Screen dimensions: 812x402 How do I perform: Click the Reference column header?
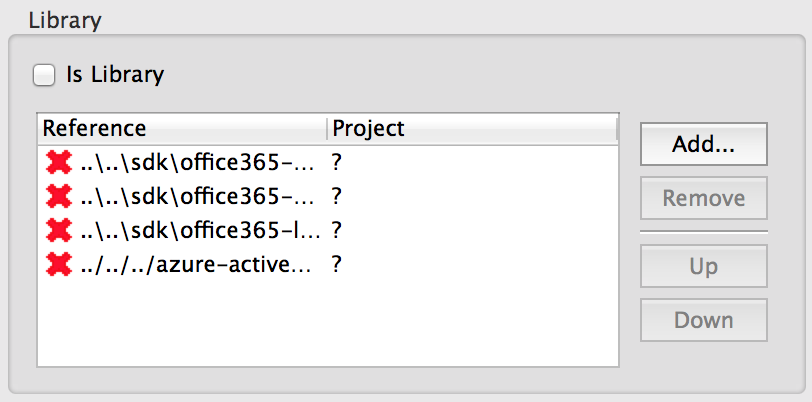[x=182, y=128]
